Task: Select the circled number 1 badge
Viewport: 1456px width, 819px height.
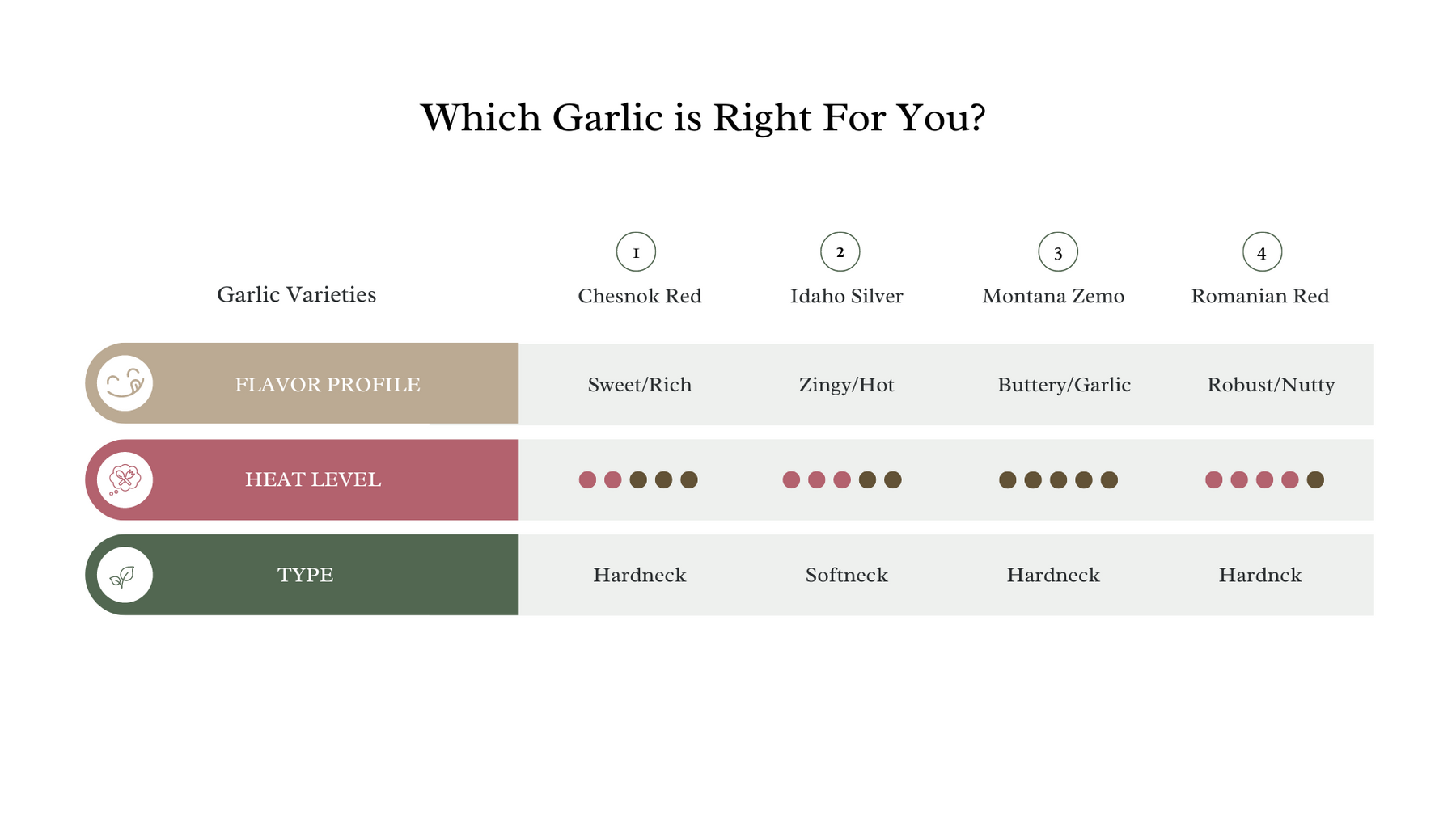Action: [636, 252]
